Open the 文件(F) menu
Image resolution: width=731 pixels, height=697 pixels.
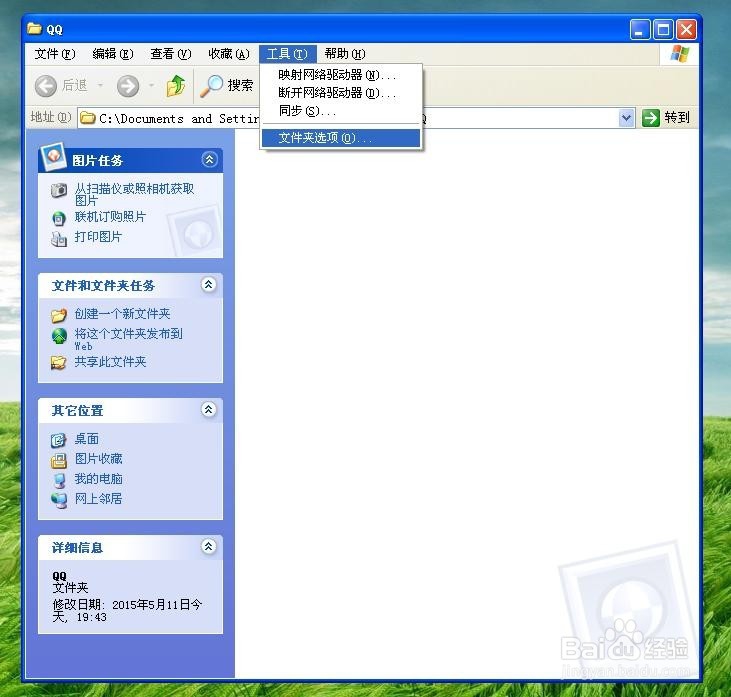(55, 54)
